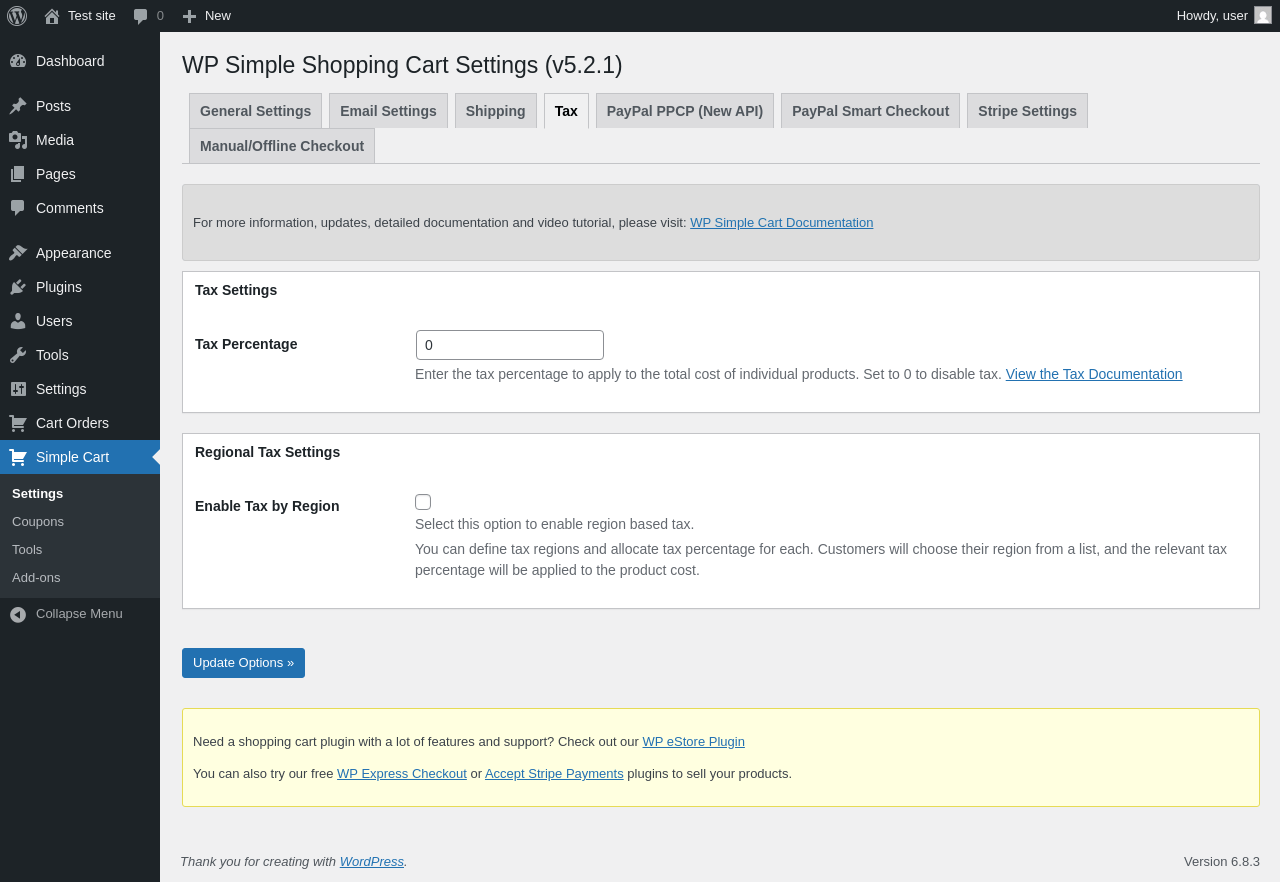Open the Dashboard gauge icon

click(18, 61)
